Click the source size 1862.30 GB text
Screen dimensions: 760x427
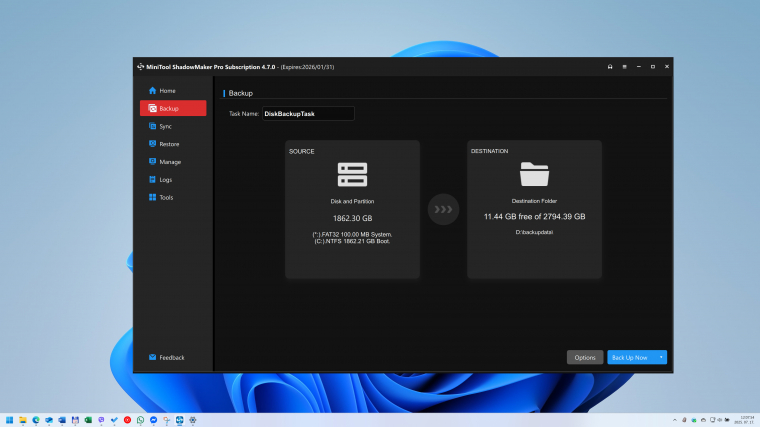tap(352, 219)
